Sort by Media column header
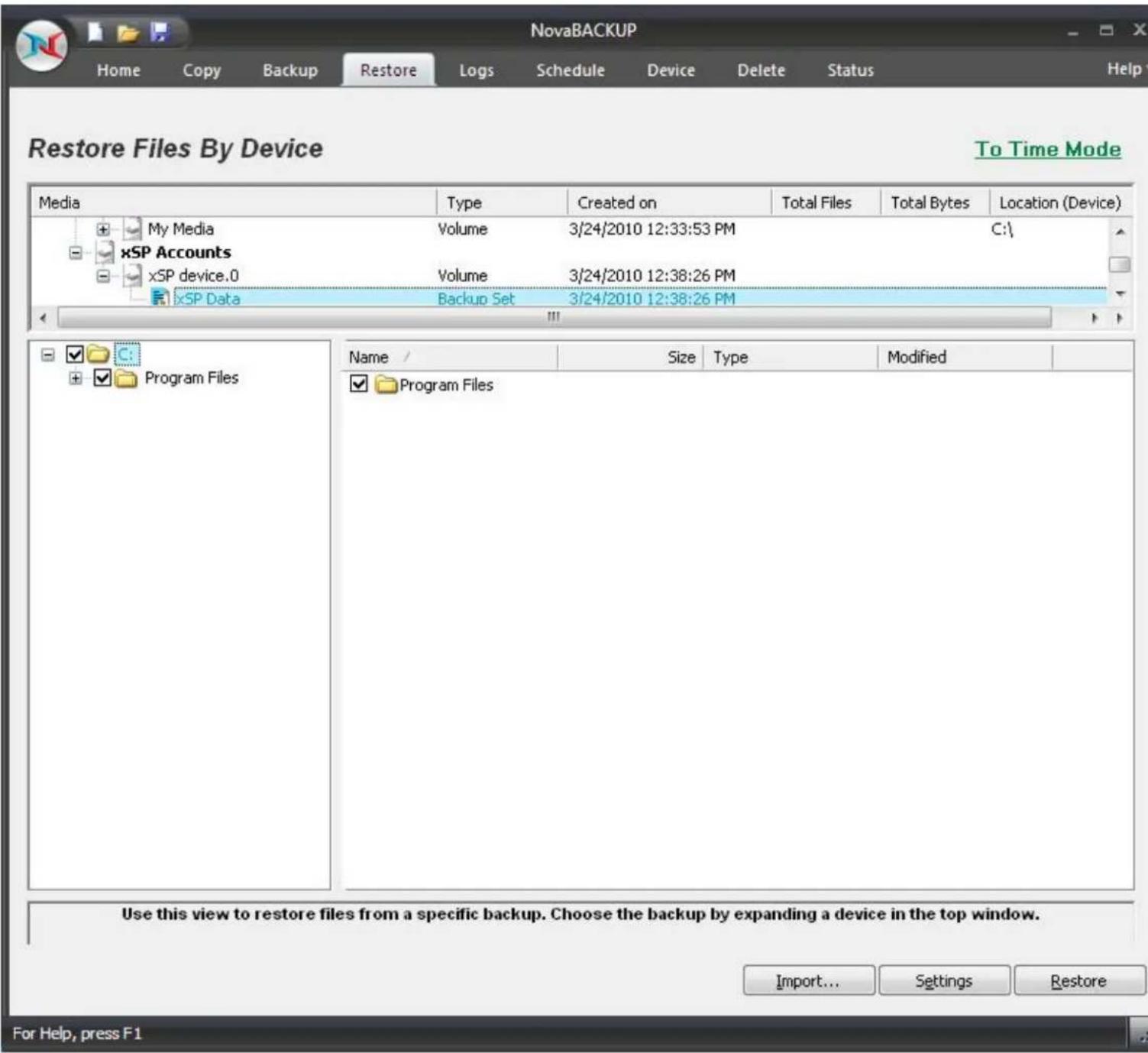The width and height of the screenshot is (1148, 1053). [233, 202]
